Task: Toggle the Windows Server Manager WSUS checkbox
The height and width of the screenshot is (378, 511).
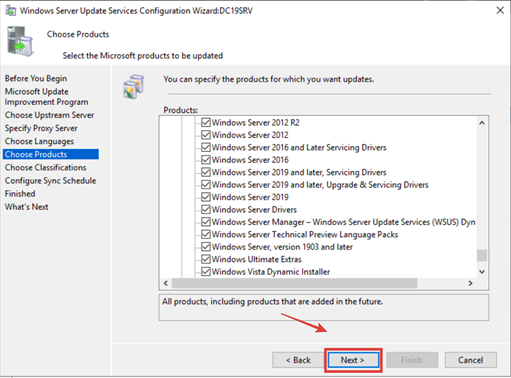Action: (206, 222)
